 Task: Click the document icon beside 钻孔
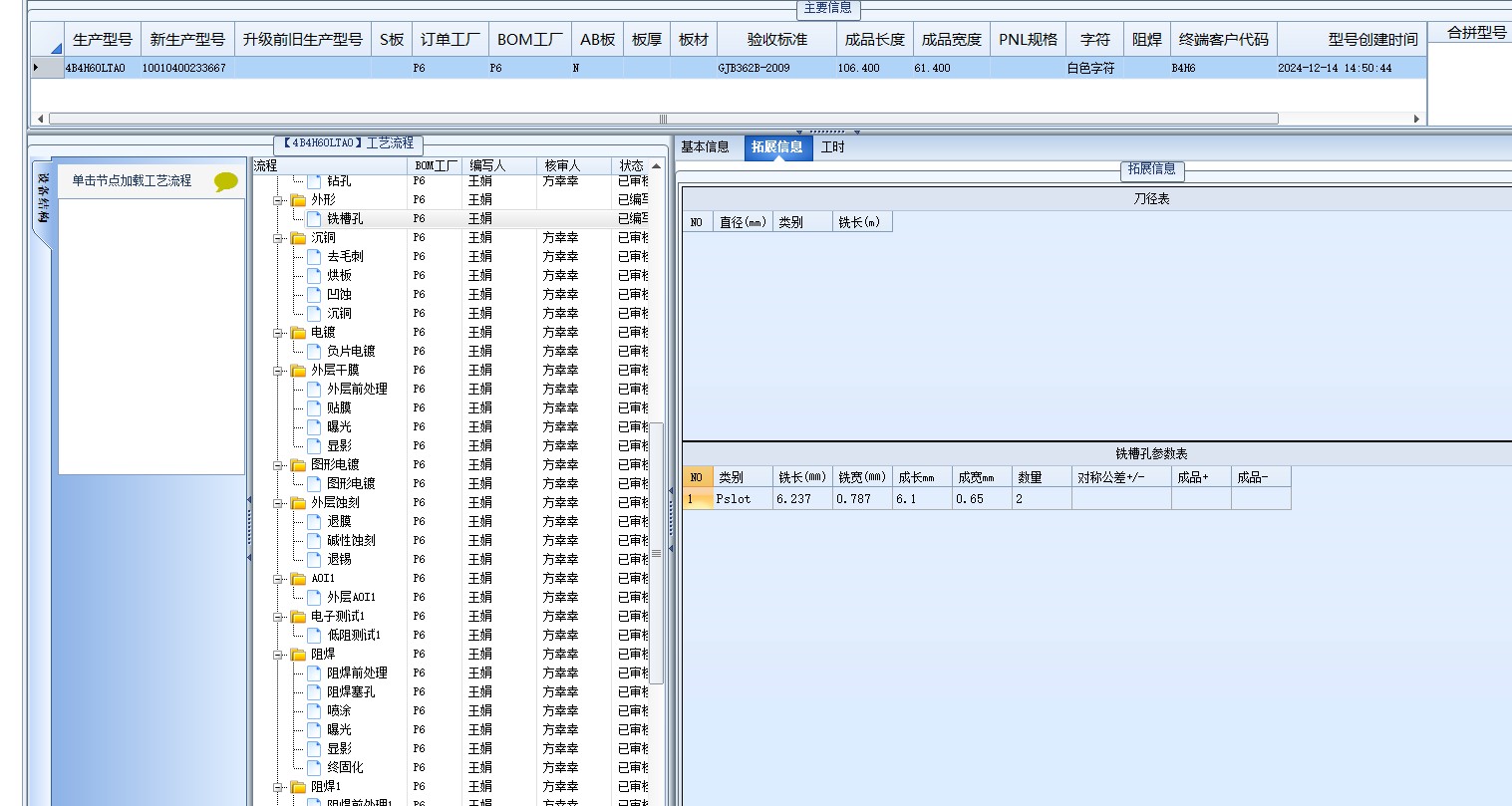pos(314,181)
